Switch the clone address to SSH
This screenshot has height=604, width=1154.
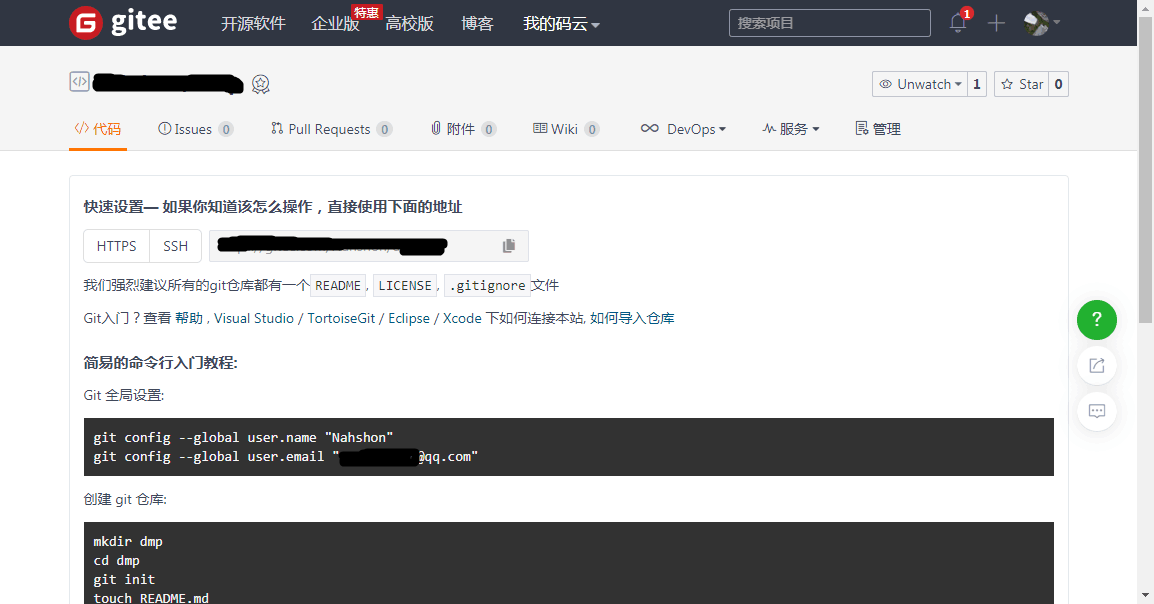(x=175, y=245)
